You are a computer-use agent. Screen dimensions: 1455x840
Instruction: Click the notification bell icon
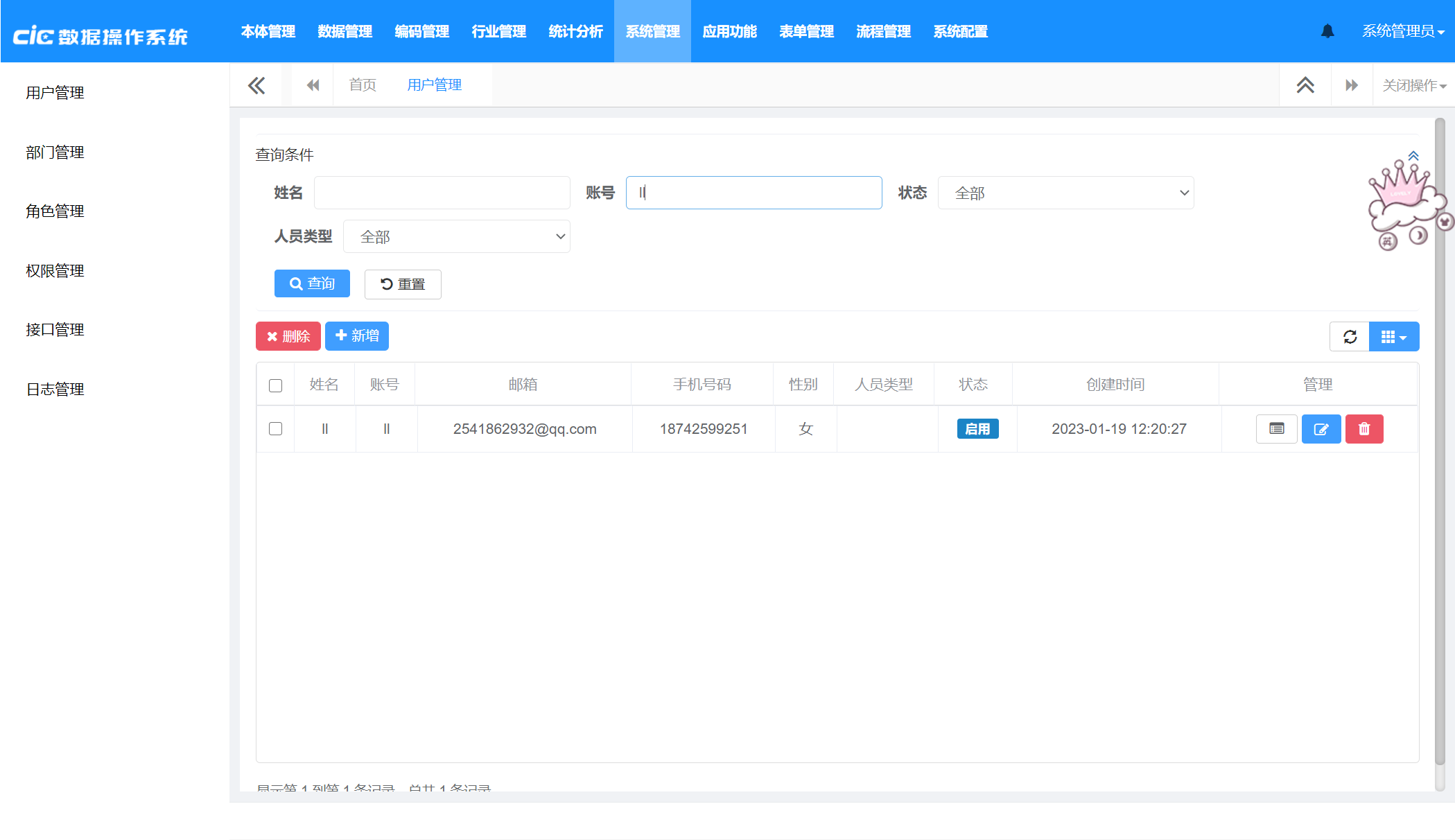1327,31
